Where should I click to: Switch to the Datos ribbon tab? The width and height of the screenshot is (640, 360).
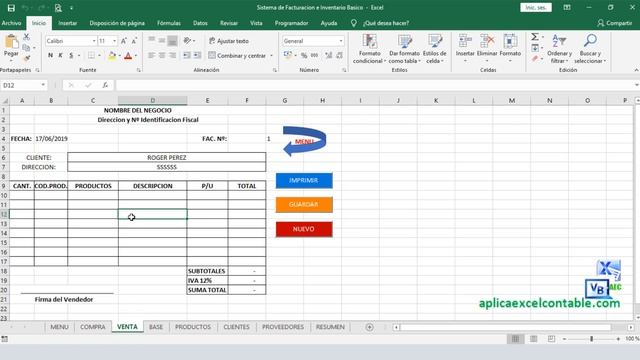[200, 23]
